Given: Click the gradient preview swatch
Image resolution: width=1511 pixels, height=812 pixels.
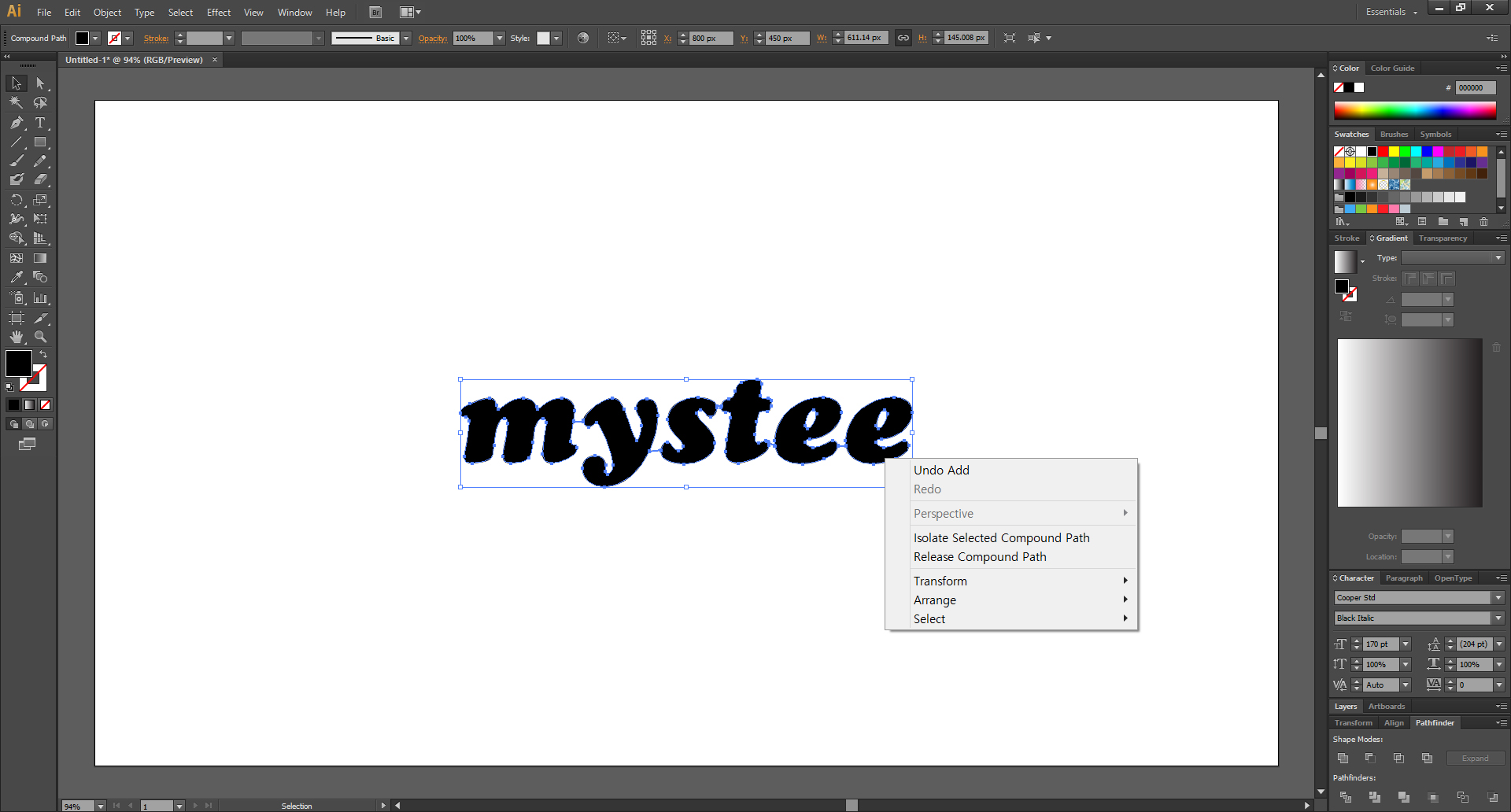Looking at the screenshot, I should 1345,261.
